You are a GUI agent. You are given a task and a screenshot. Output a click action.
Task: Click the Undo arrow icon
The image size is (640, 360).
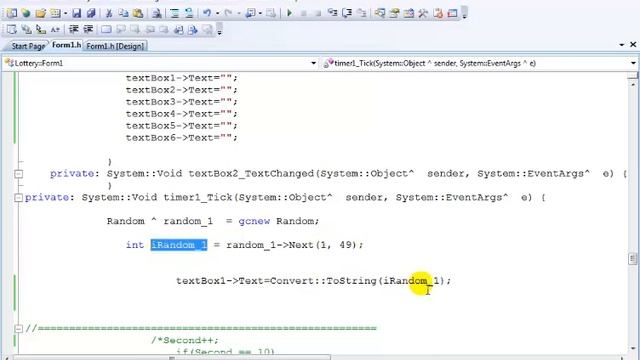[x=207, y=13]
